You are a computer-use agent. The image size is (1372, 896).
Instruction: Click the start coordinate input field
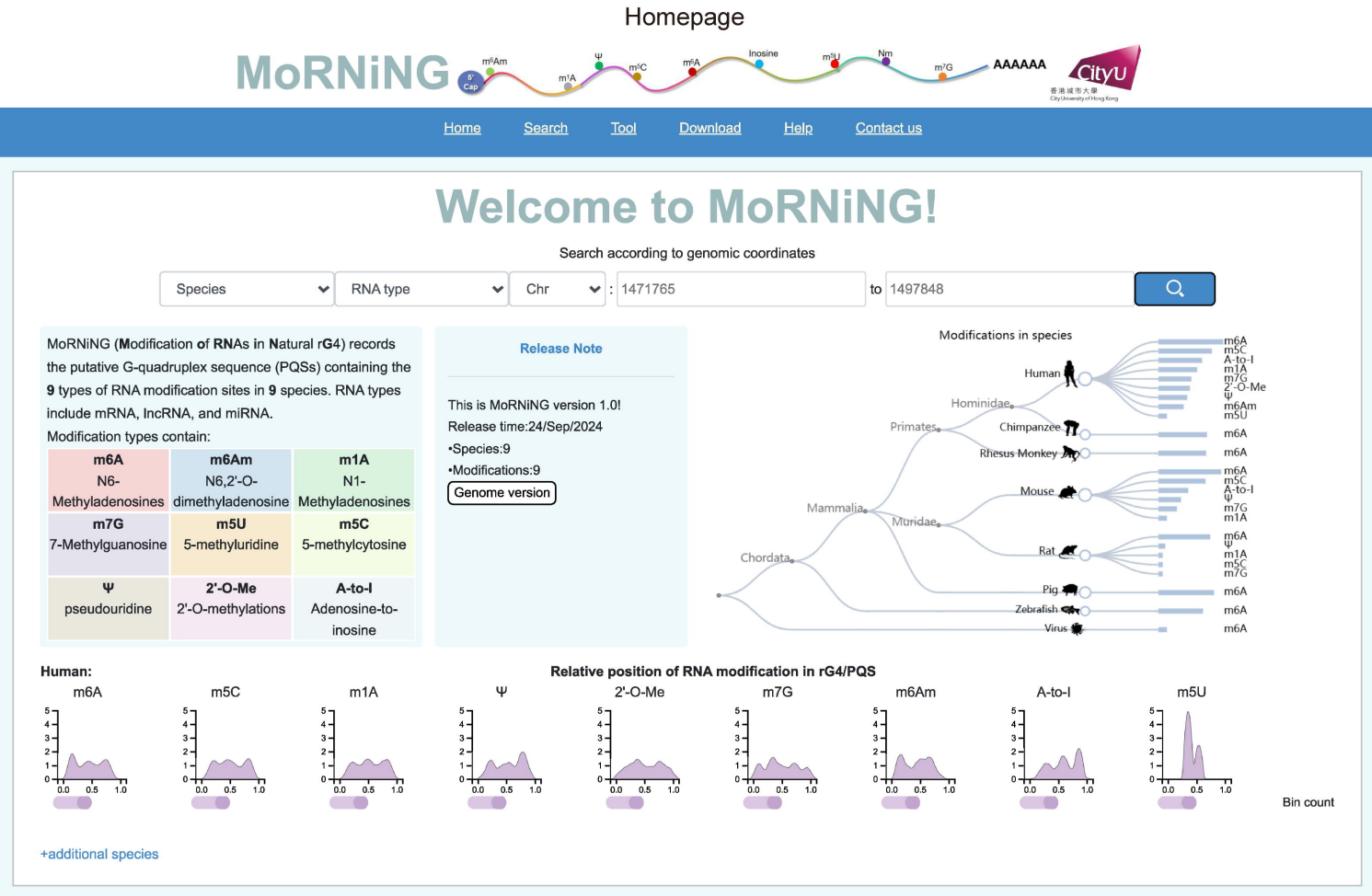[x=741, y=288]
